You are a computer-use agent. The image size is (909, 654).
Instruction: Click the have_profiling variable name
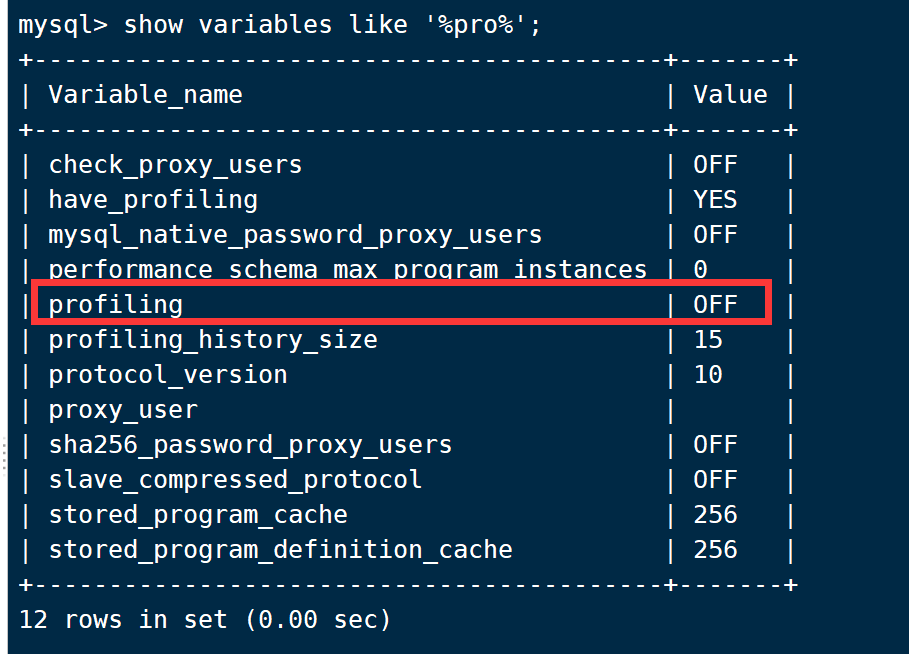tap(153, 200)
